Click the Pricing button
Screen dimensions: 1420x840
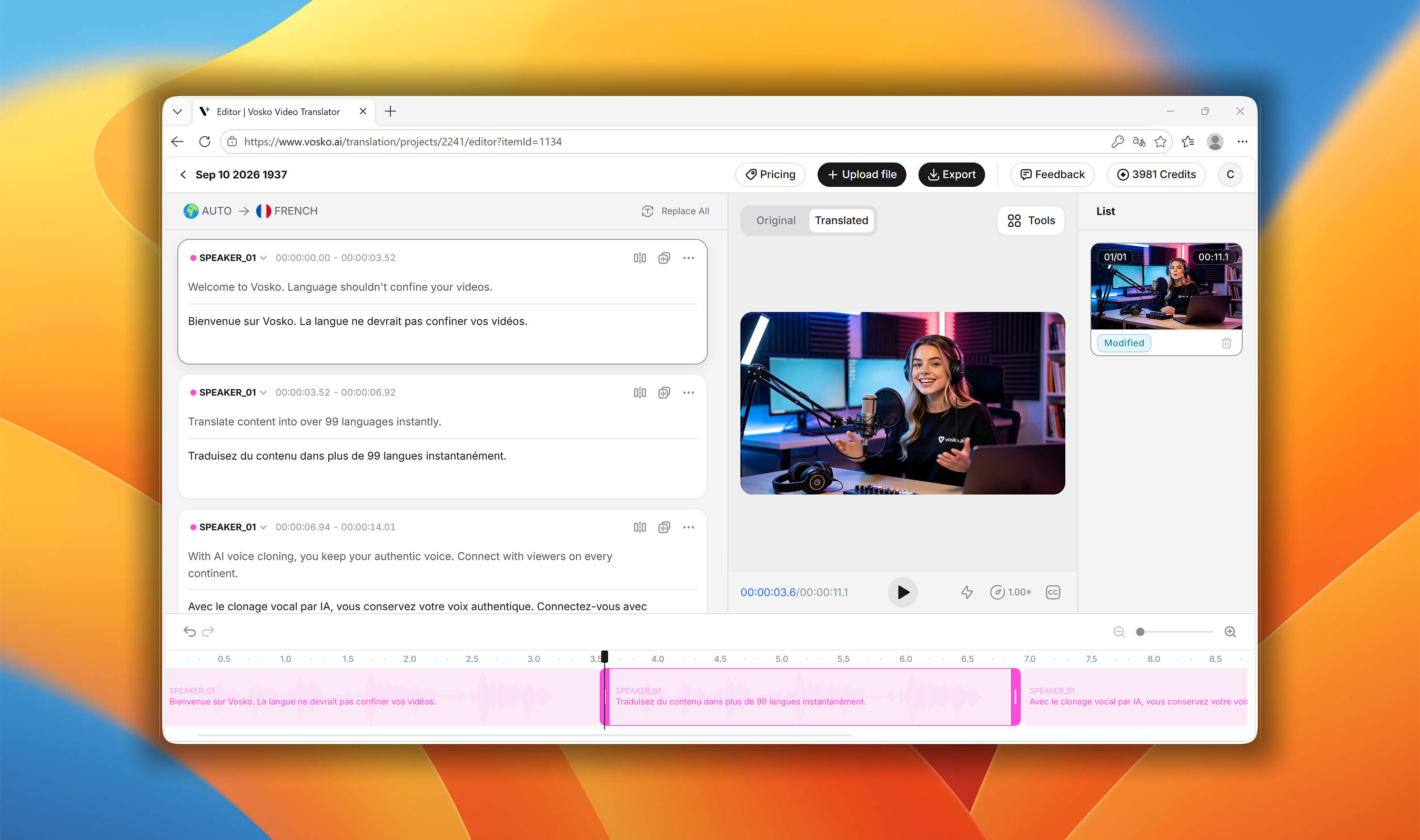[x=770, y=174]
